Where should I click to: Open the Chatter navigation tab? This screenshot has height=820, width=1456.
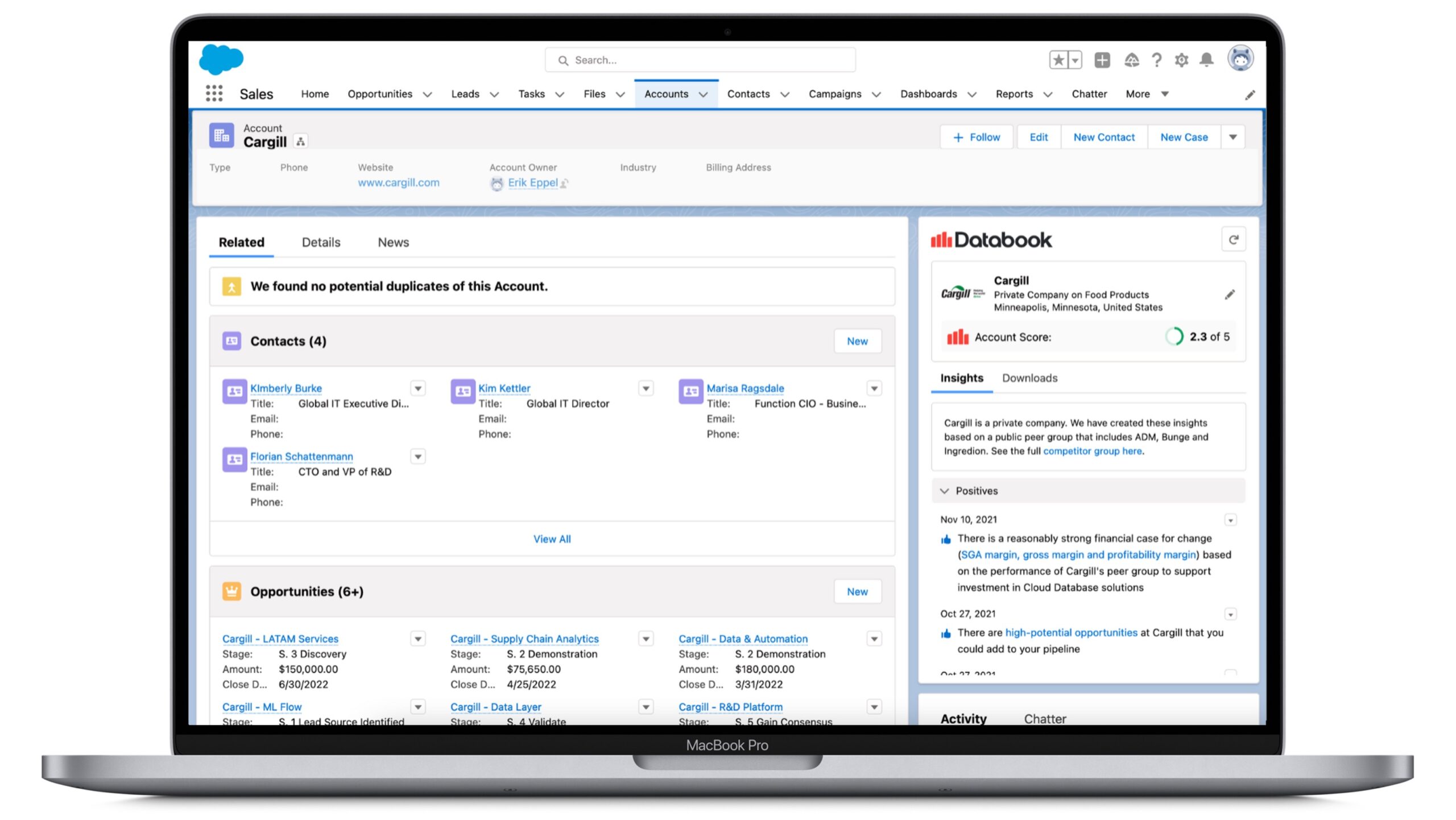[x=1089, y=94]
